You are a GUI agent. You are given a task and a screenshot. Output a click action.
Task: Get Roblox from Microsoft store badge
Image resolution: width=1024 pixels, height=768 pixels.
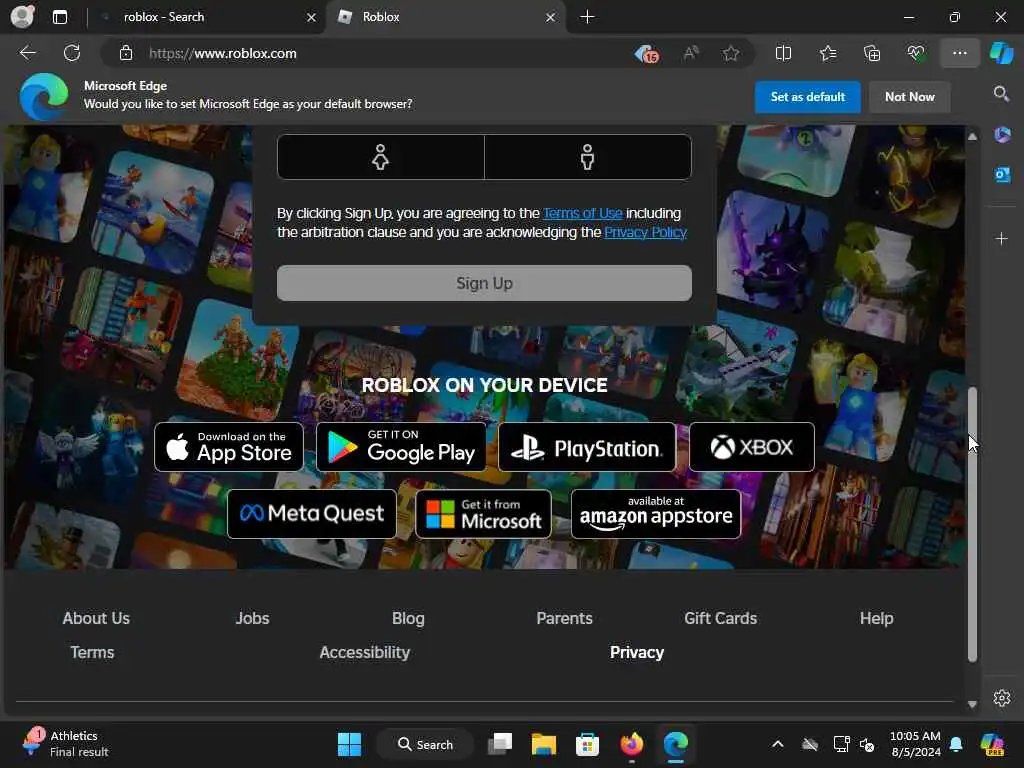pyautogui.click(x=483, y=514)
